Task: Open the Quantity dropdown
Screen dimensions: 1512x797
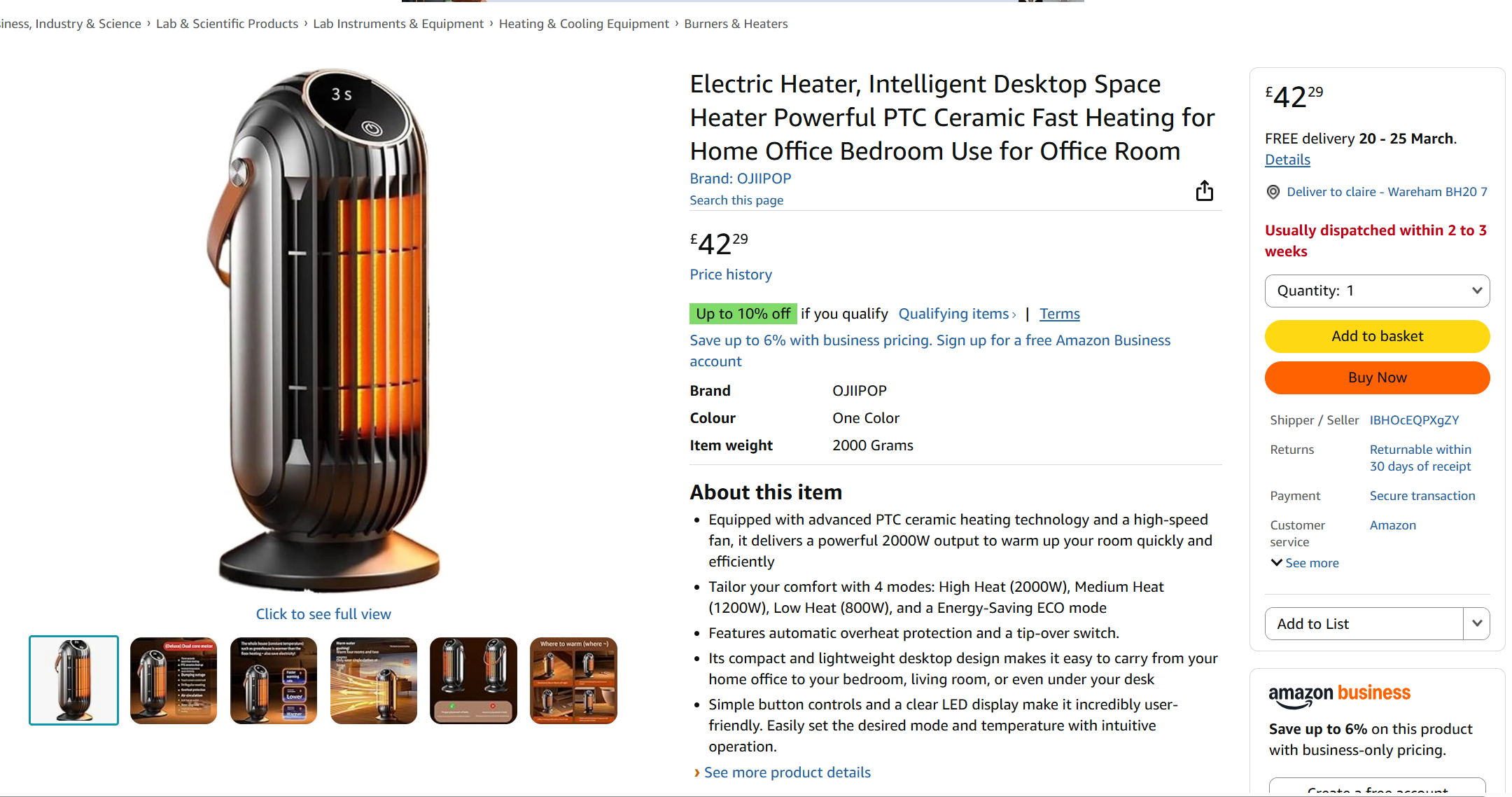Action: [1377, 291]
